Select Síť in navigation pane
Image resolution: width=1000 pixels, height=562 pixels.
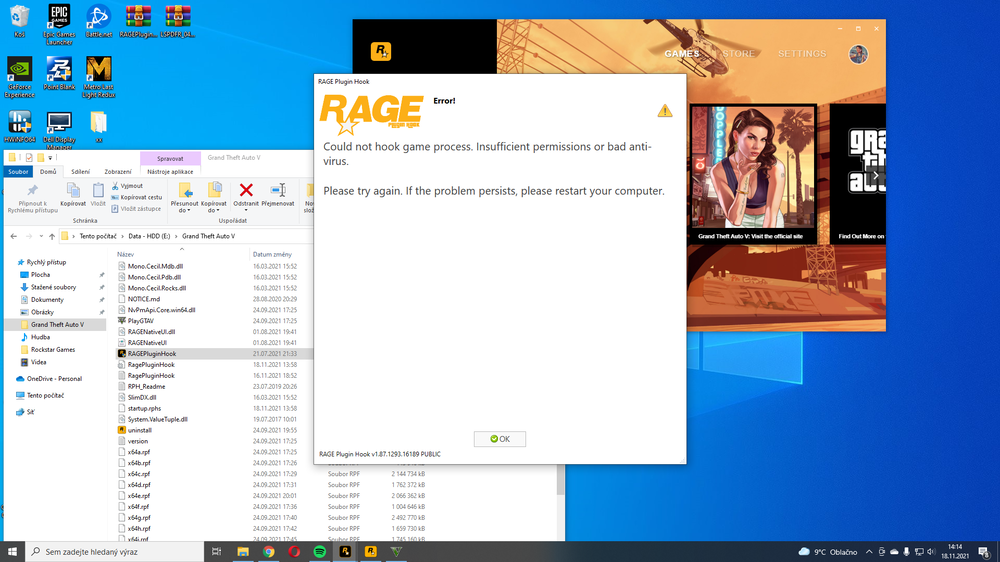click(x=30, y=412)
